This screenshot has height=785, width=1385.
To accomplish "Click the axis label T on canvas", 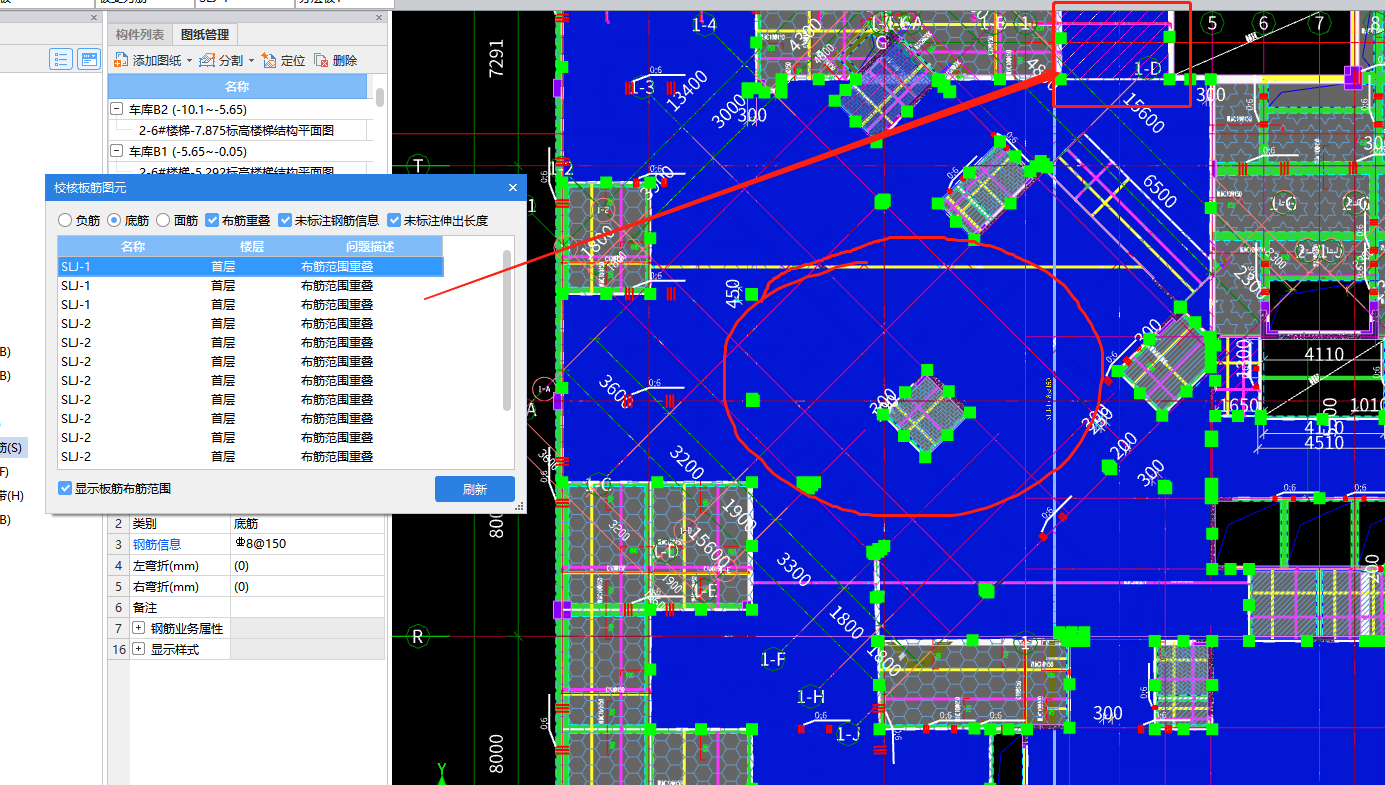I will [418, 165].
